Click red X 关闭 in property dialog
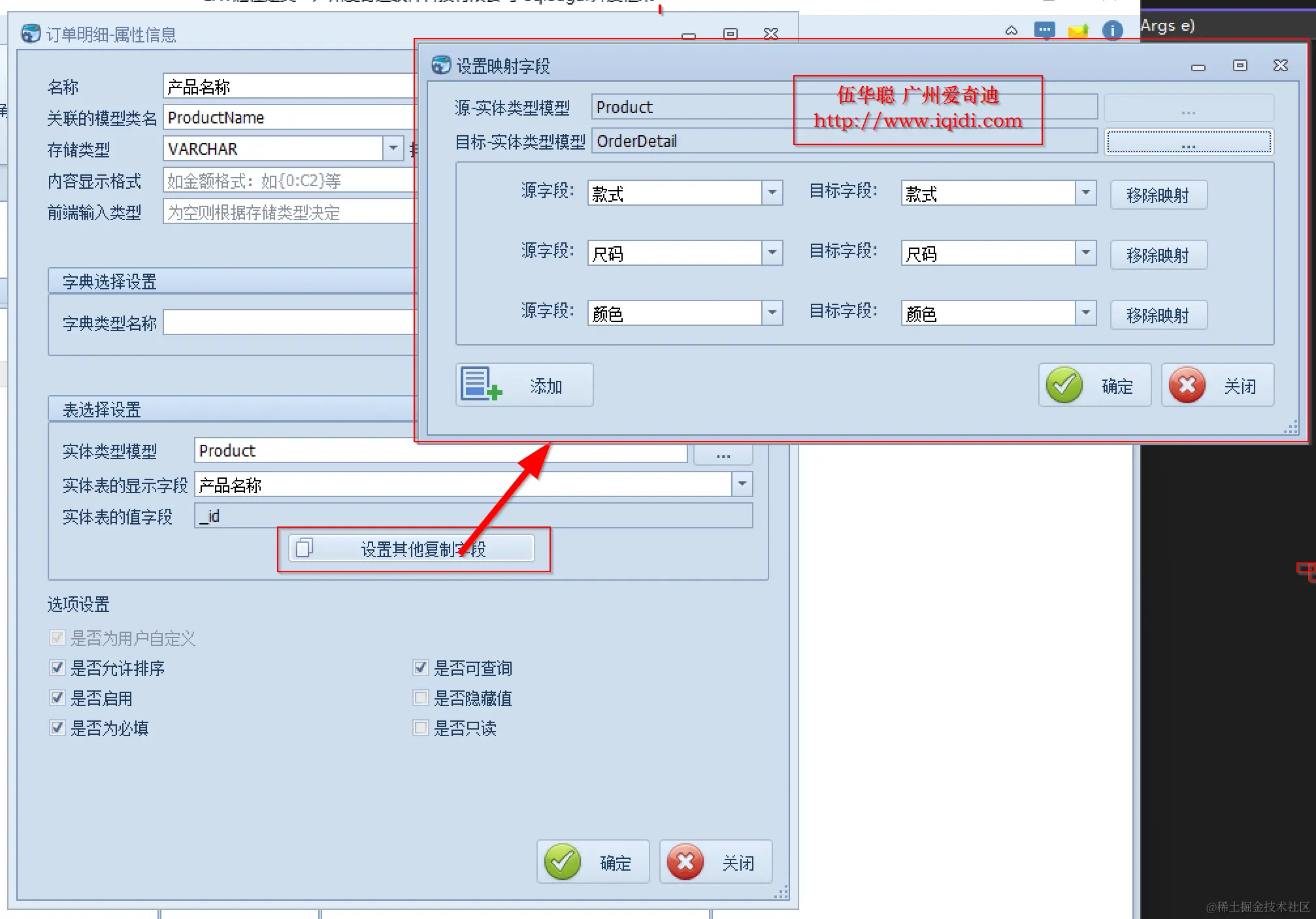 point(685,862)
